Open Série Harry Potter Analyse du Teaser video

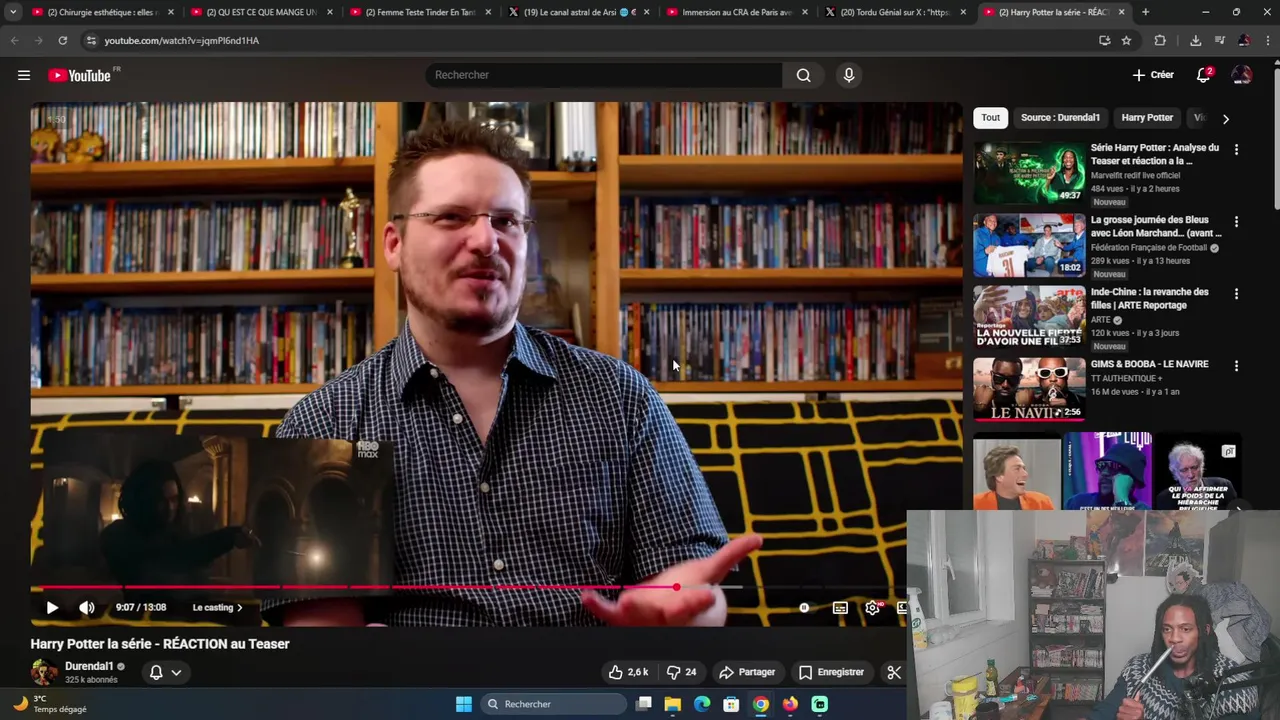pyautogui.click(x=1155, y=154)
